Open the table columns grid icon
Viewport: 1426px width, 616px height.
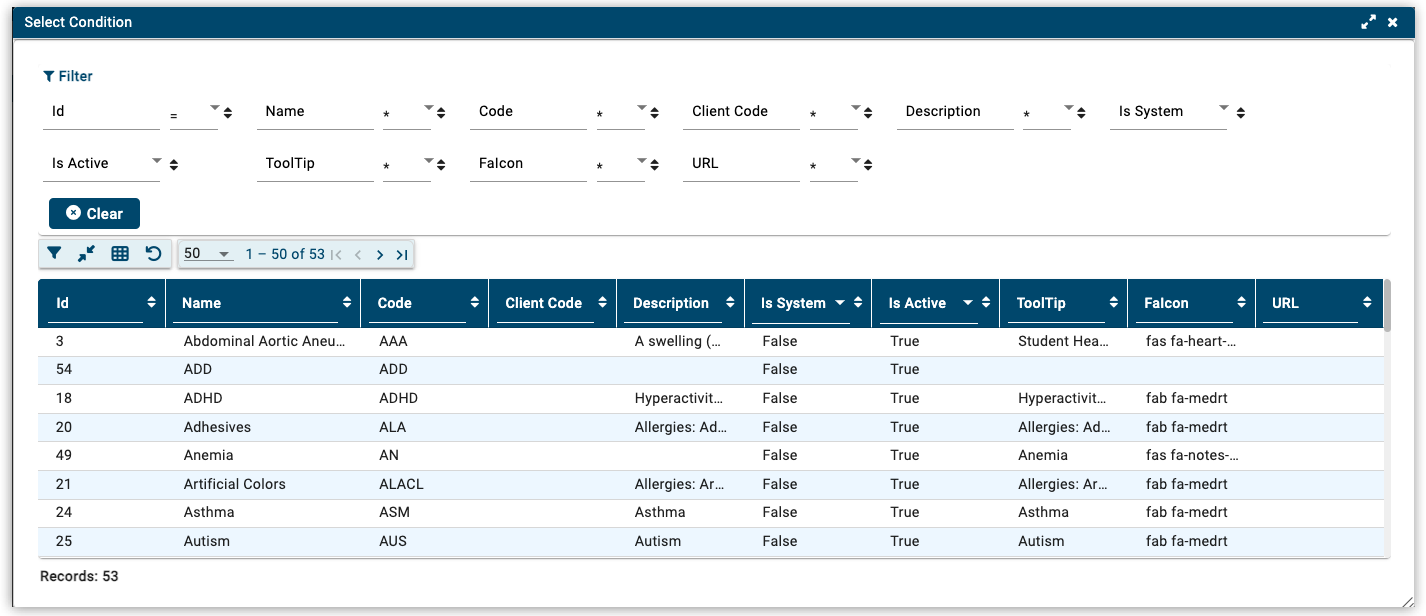(120, 254)
